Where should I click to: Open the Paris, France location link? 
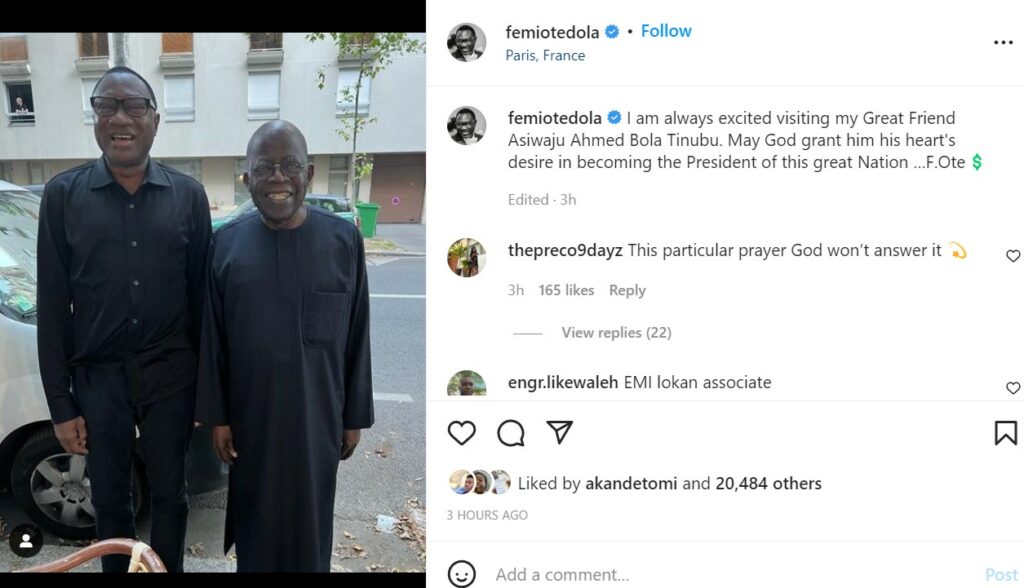point(545,56)
